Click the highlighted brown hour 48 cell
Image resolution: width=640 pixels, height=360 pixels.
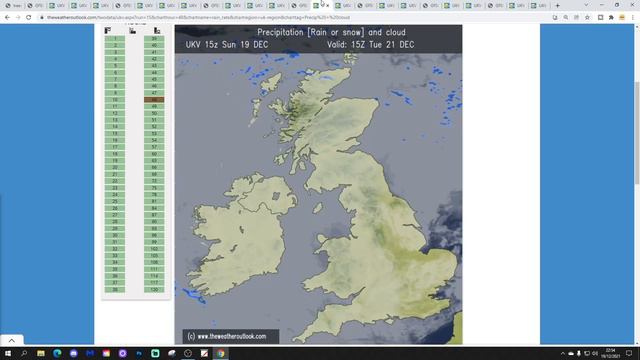click(154, 100)
